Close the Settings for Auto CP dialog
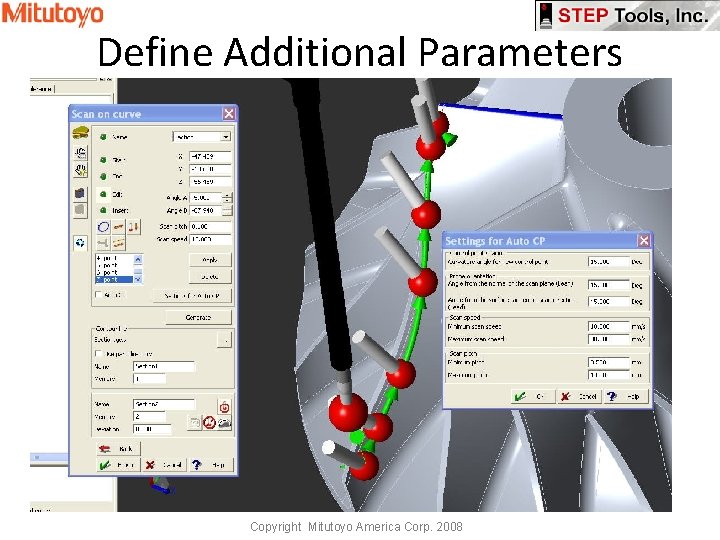The width and height of the screenshot is (720, 540). pos(644,241)
